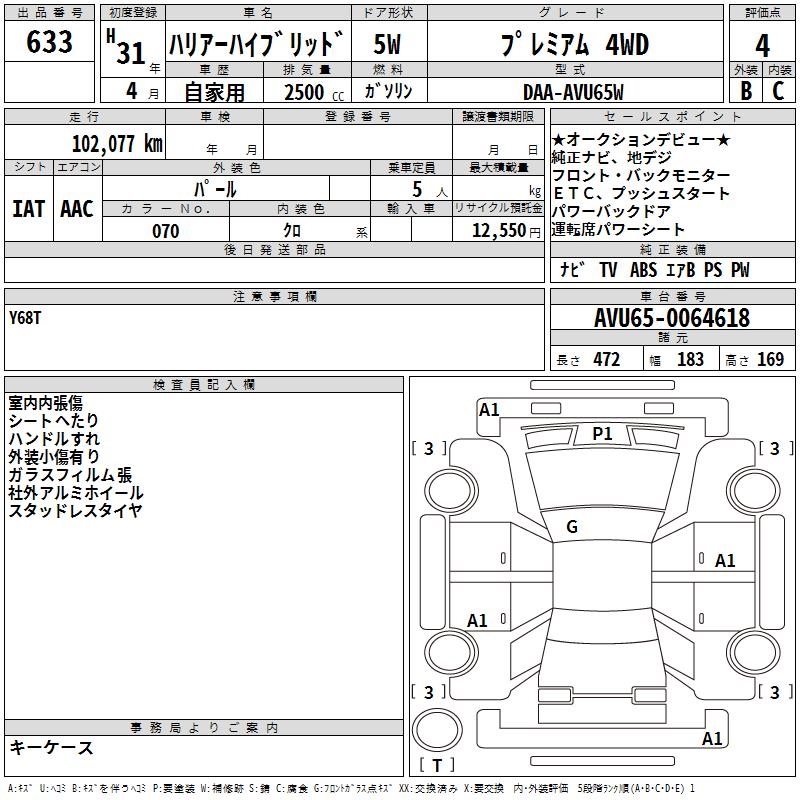The height and width of the screenshot is (800, 800).
Task: Click the air conditioner value AAC
Action: tap(77, 209)
